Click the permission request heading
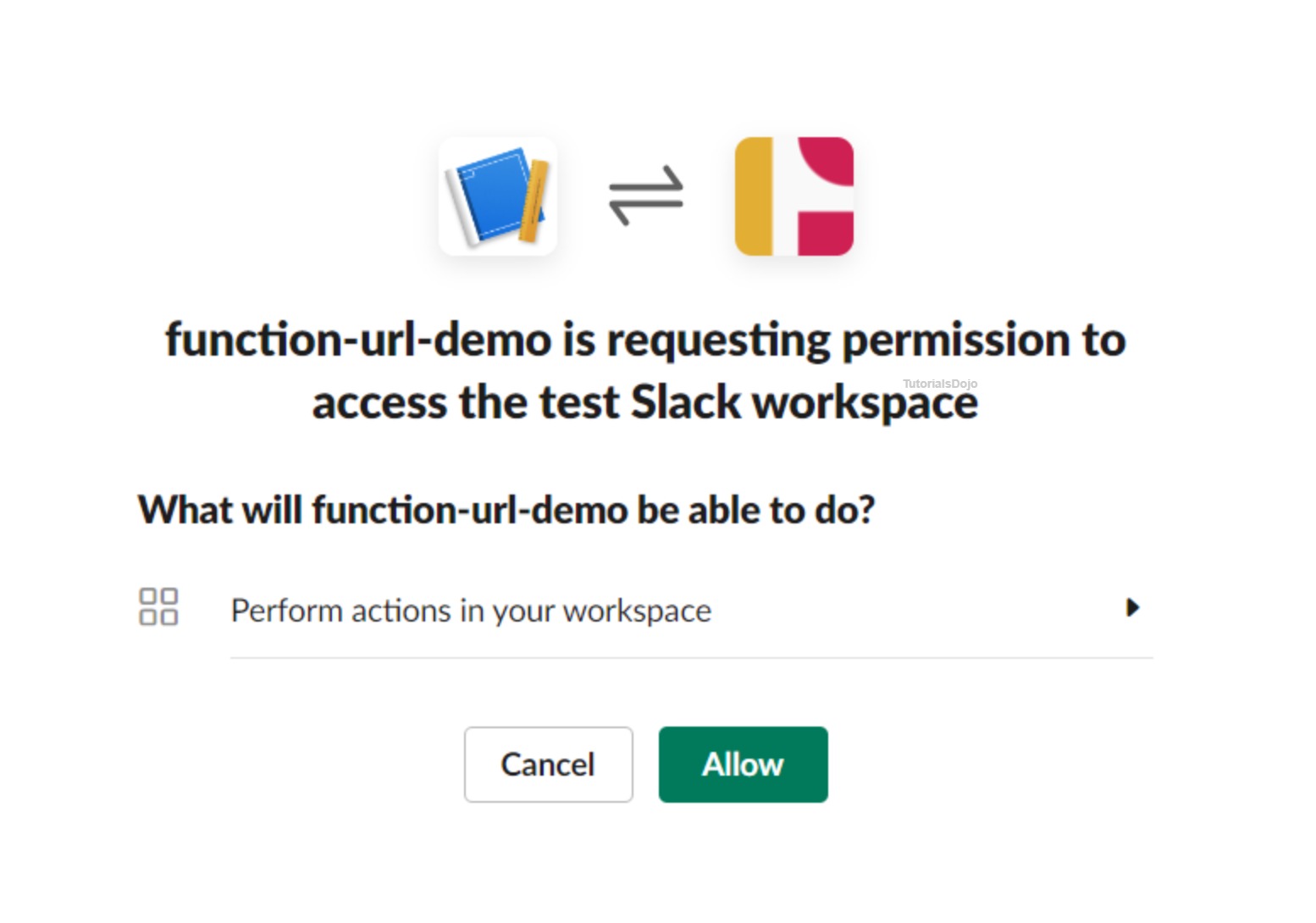Viewport: 1316px width, 923px height. pyautogui.click(x=645, y=370)
